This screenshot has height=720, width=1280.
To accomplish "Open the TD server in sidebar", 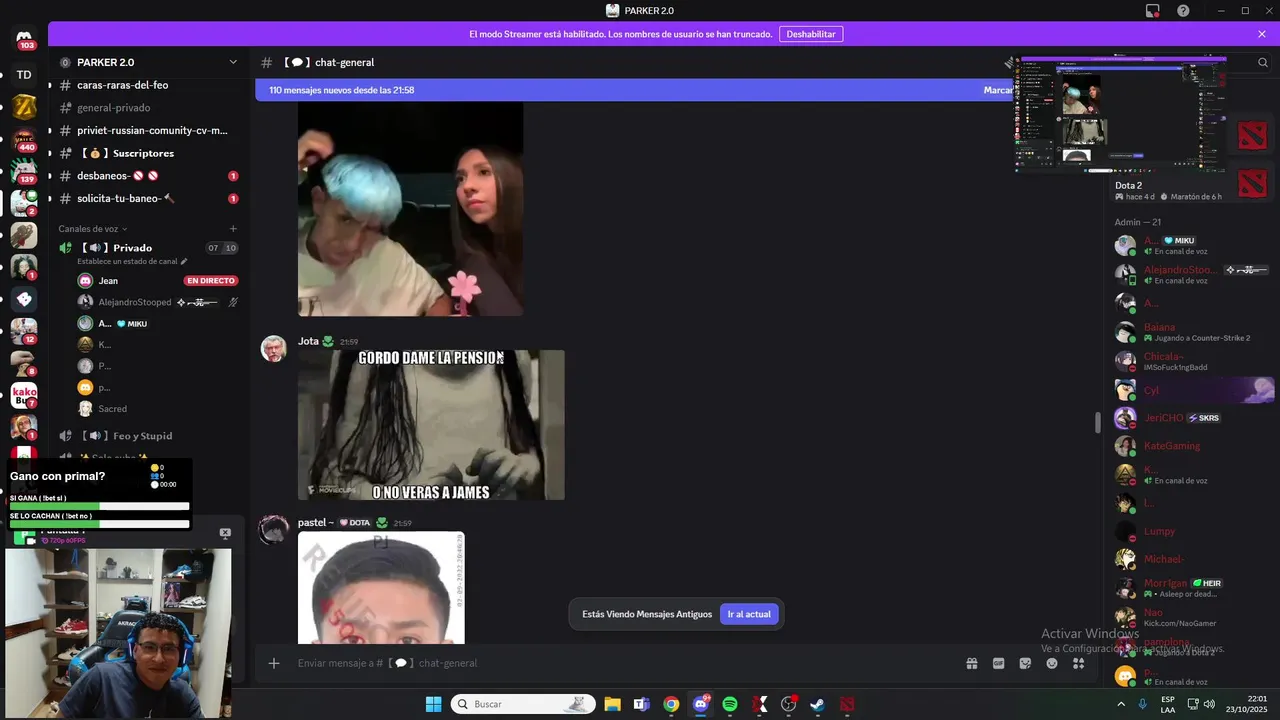I will [x=24, y=75].
